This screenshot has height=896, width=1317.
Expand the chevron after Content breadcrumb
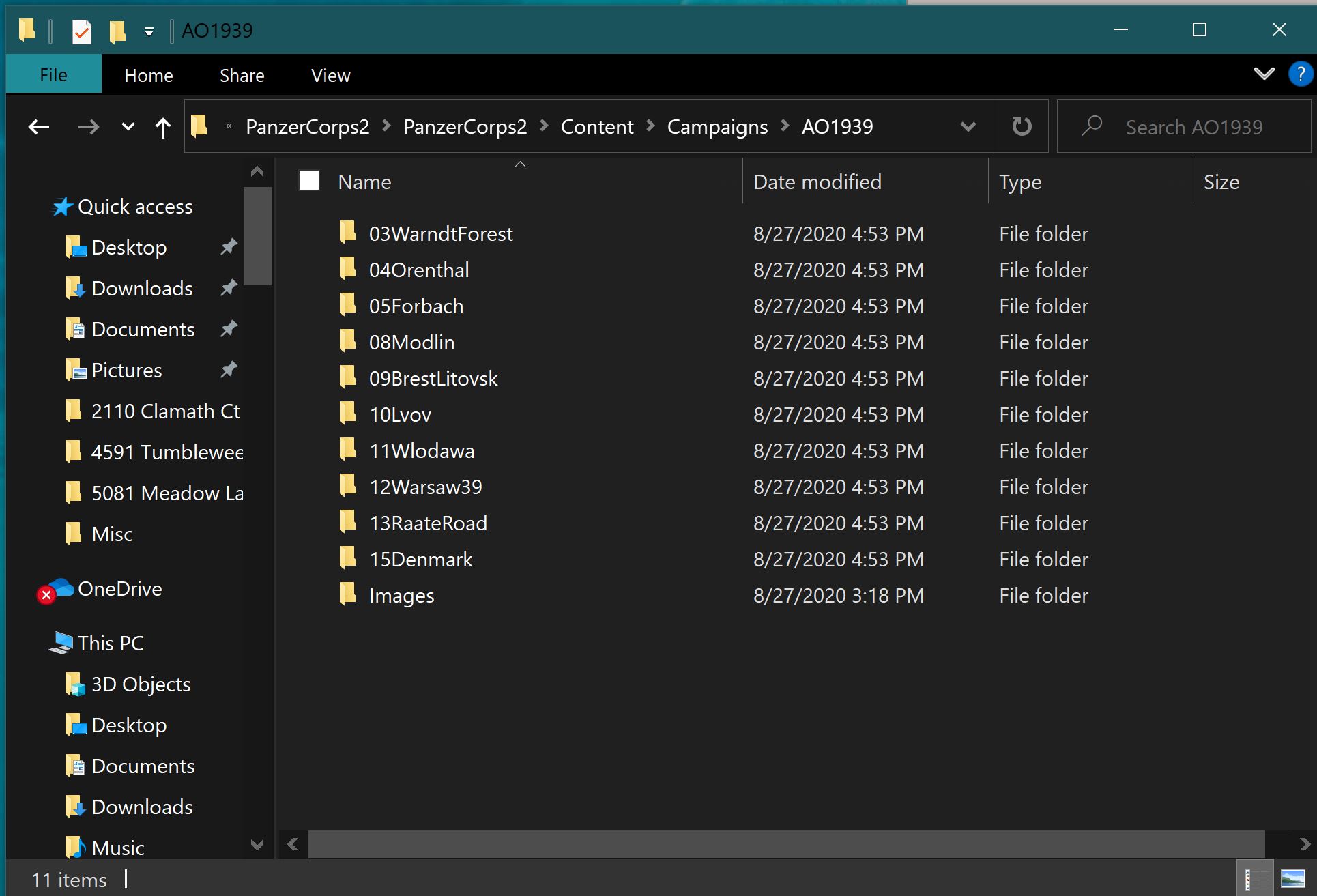click(x=650, y=126)
